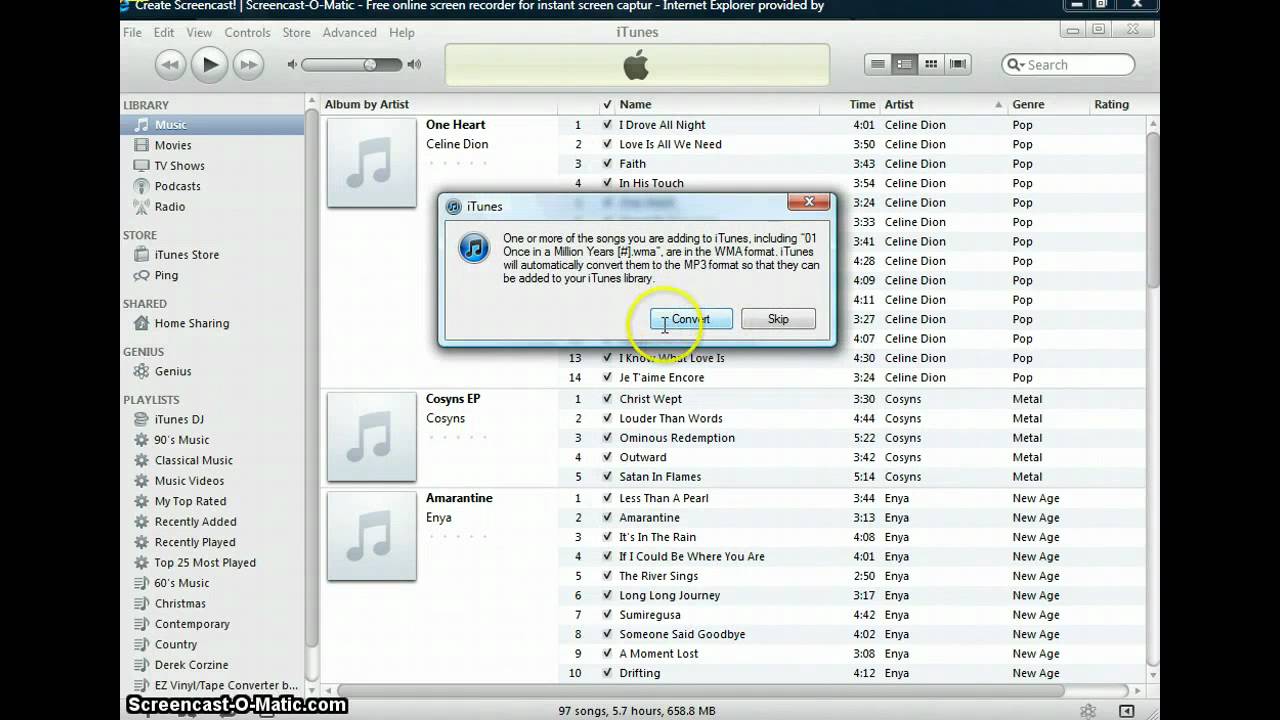Switch to grid view

[x=931, y=65]
